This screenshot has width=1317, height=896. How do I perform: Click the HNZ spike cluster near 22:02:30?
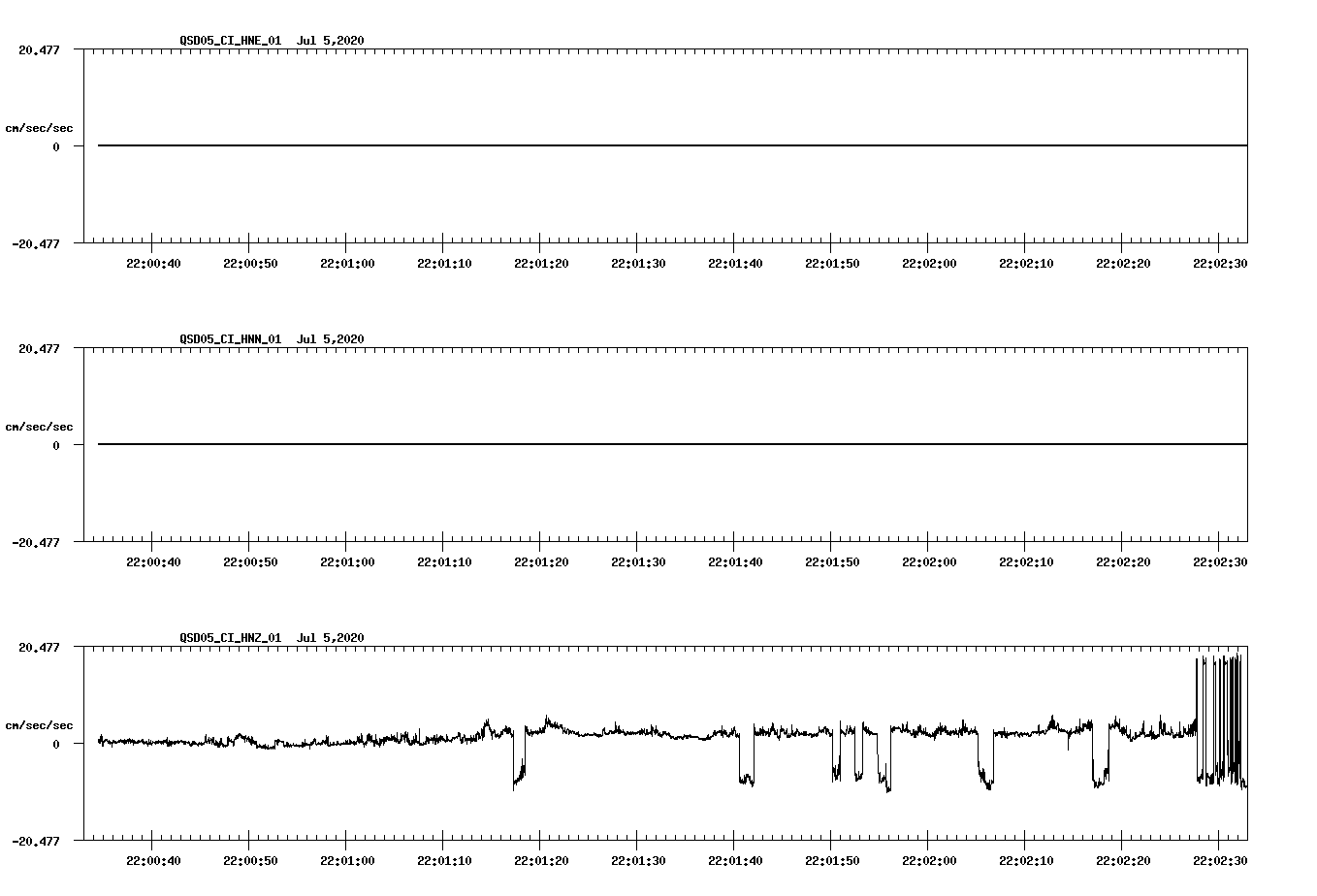[x=1221, y=721]
